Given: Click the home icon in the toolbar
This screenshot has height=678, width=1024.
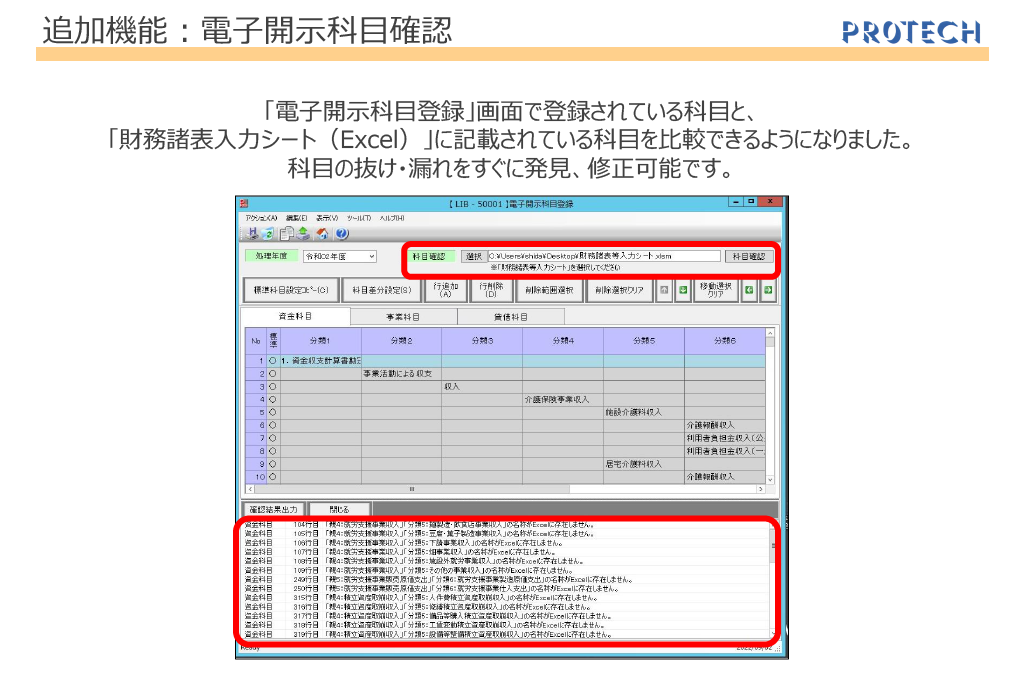Looking at the screenshot, I should point(322,233).
